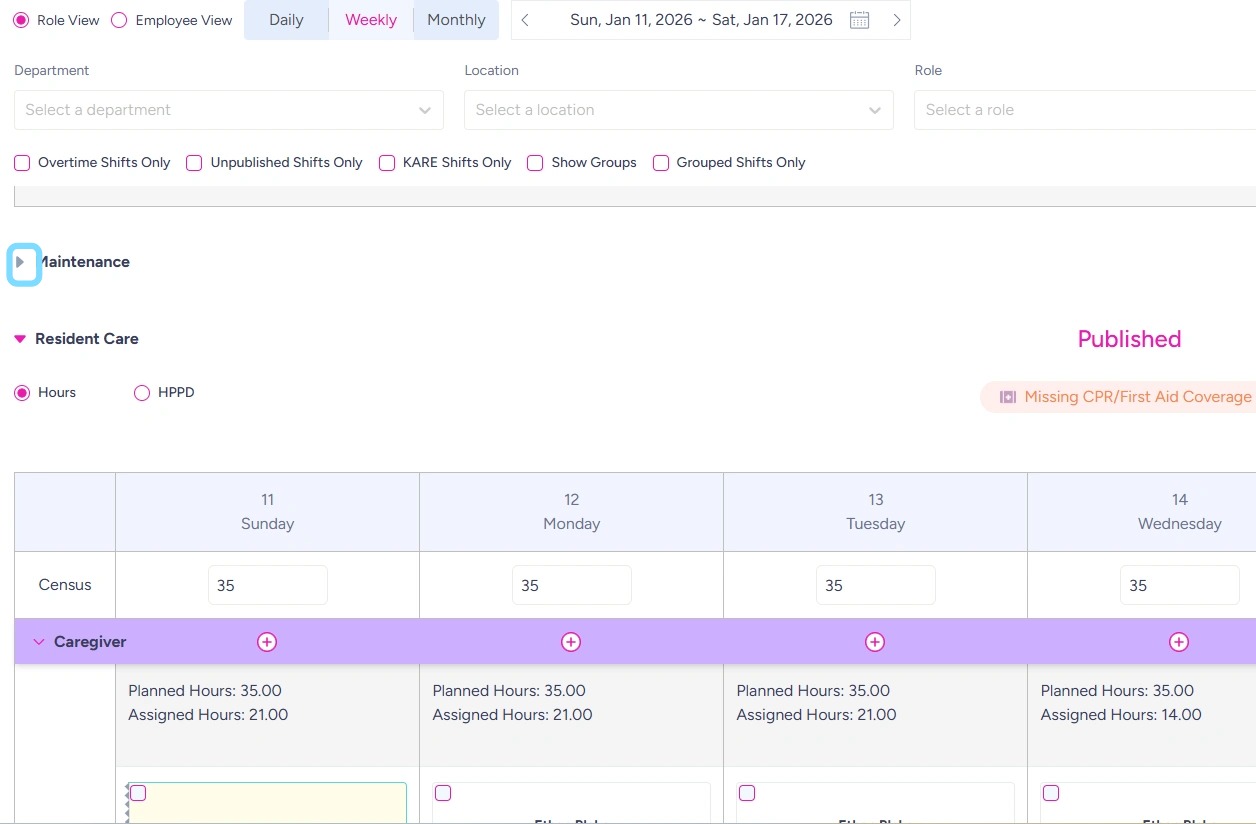Open the calendar date picker icon
This screenshot has width=1256, height=824.
[x=859, y=20]
